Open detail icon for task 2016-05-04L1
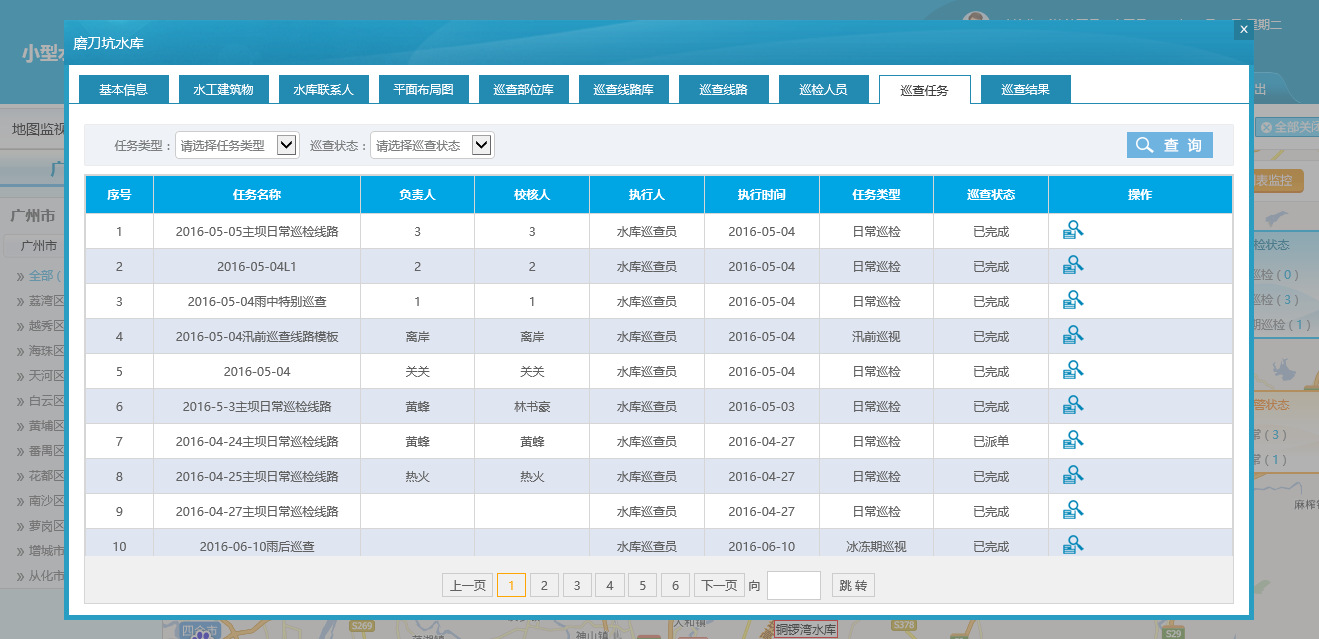The height and width of the screenshot is (639, 1319). coord(1073,266)
